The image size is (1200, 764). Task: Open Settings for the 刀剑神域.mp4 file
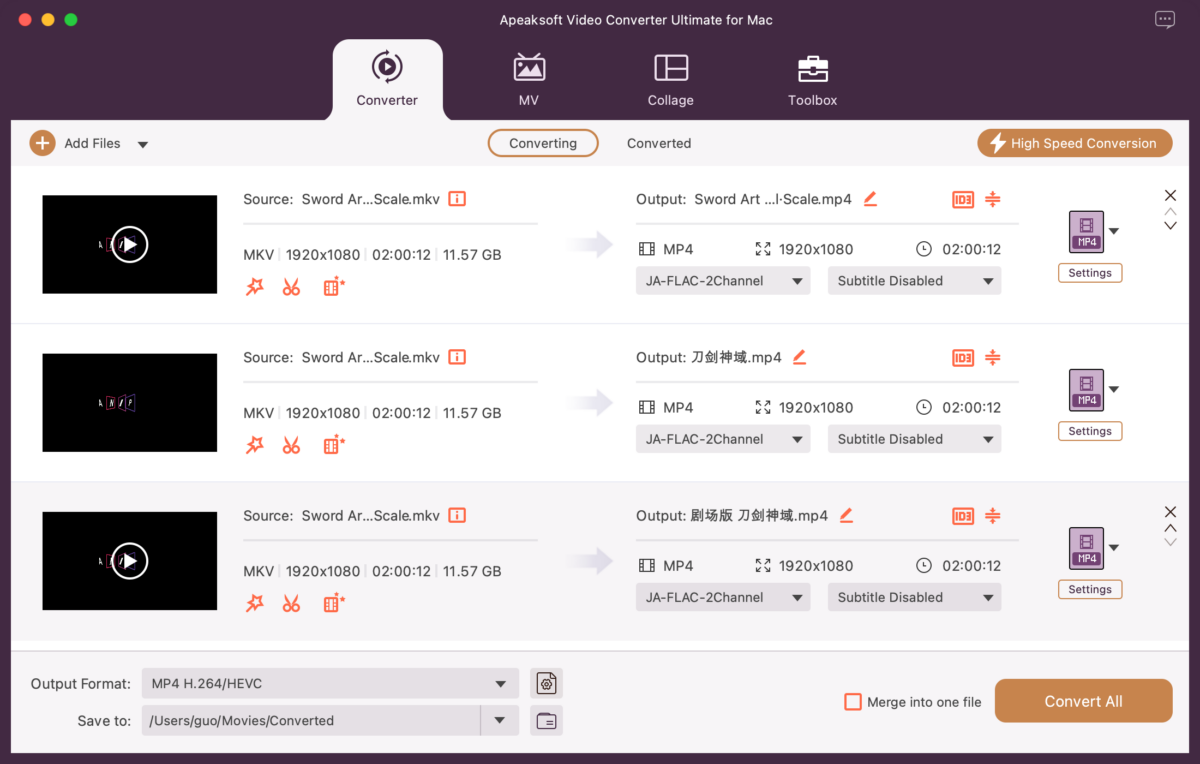(x=1090, y=431)
